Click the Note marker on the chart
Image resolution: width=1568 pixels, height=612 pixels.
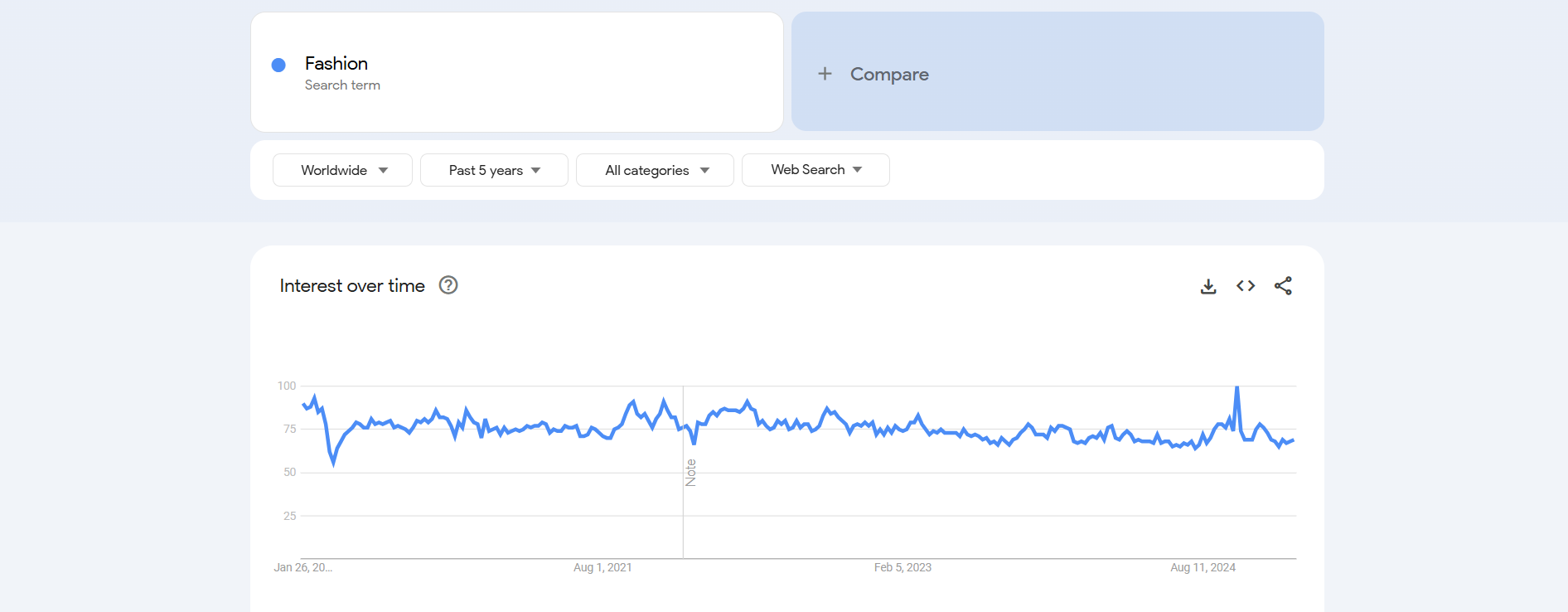pos(690,473)
